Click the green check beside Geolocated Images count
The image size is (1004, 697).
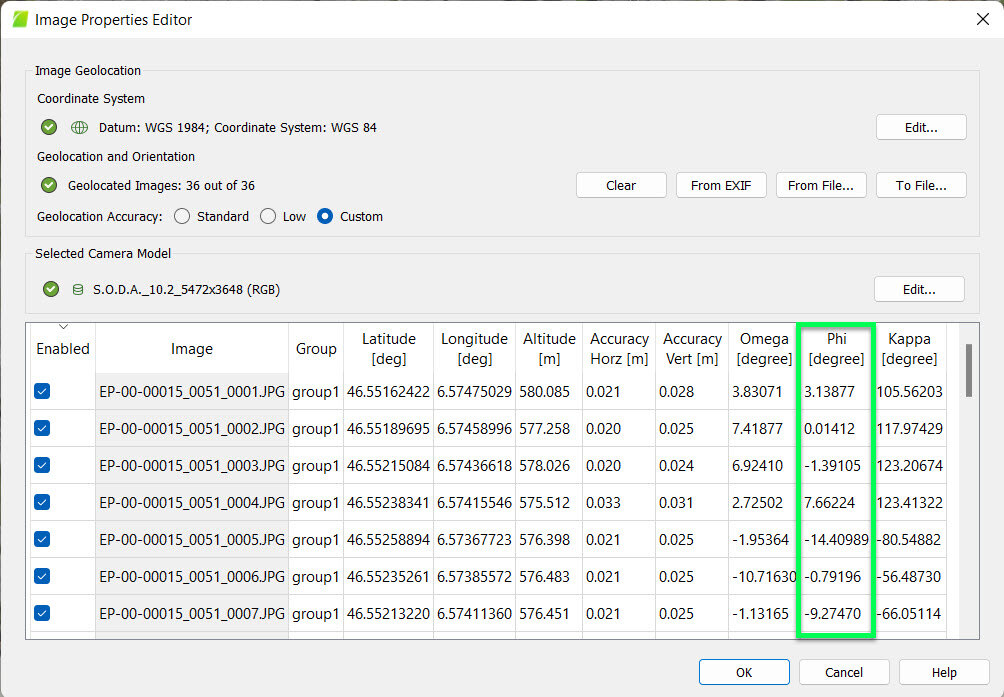[x=48, y=184]
